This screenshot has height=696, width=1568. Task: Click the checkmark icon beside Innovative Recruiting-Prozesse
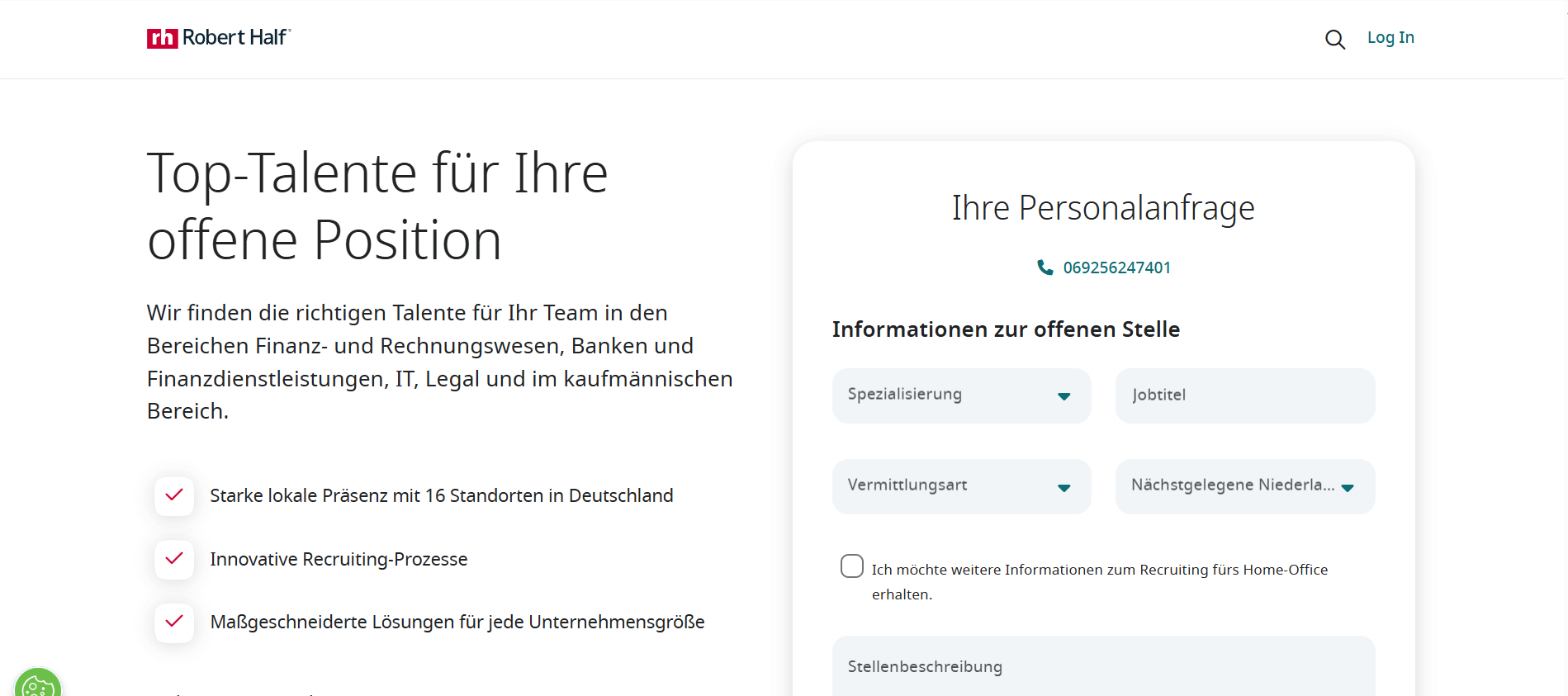174,559
